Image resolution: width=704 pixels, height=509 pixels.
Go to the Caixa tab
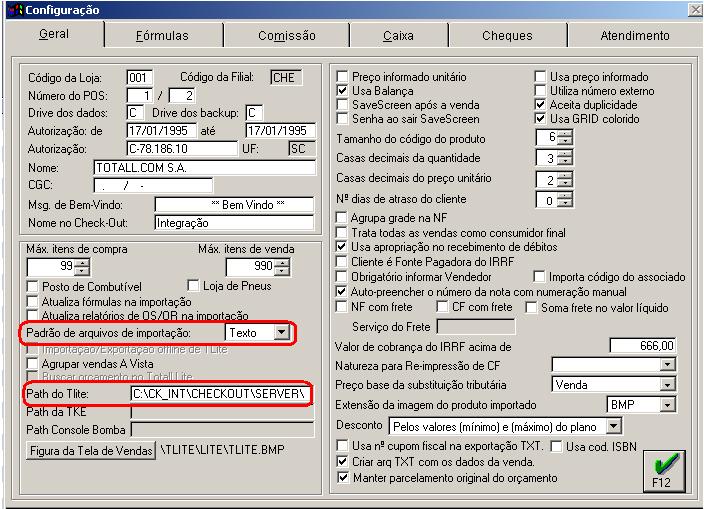(398, 35)
